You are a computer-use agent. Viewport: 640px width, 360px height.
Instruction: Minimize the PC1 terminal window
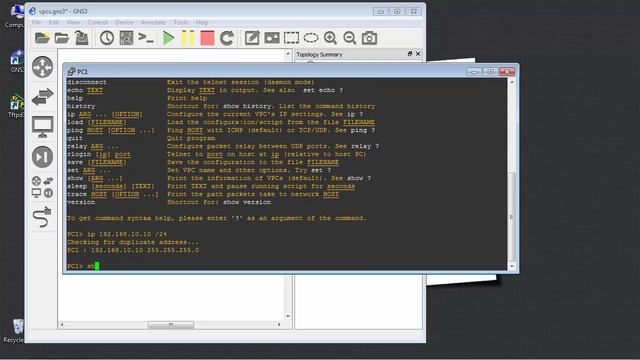coord(474,71)
